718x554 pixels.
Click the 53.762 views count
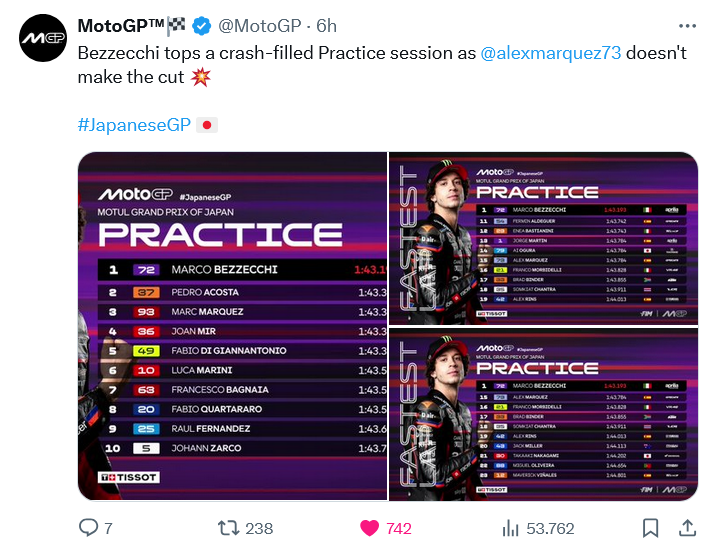pyautogui.click(x=551, y=528)
